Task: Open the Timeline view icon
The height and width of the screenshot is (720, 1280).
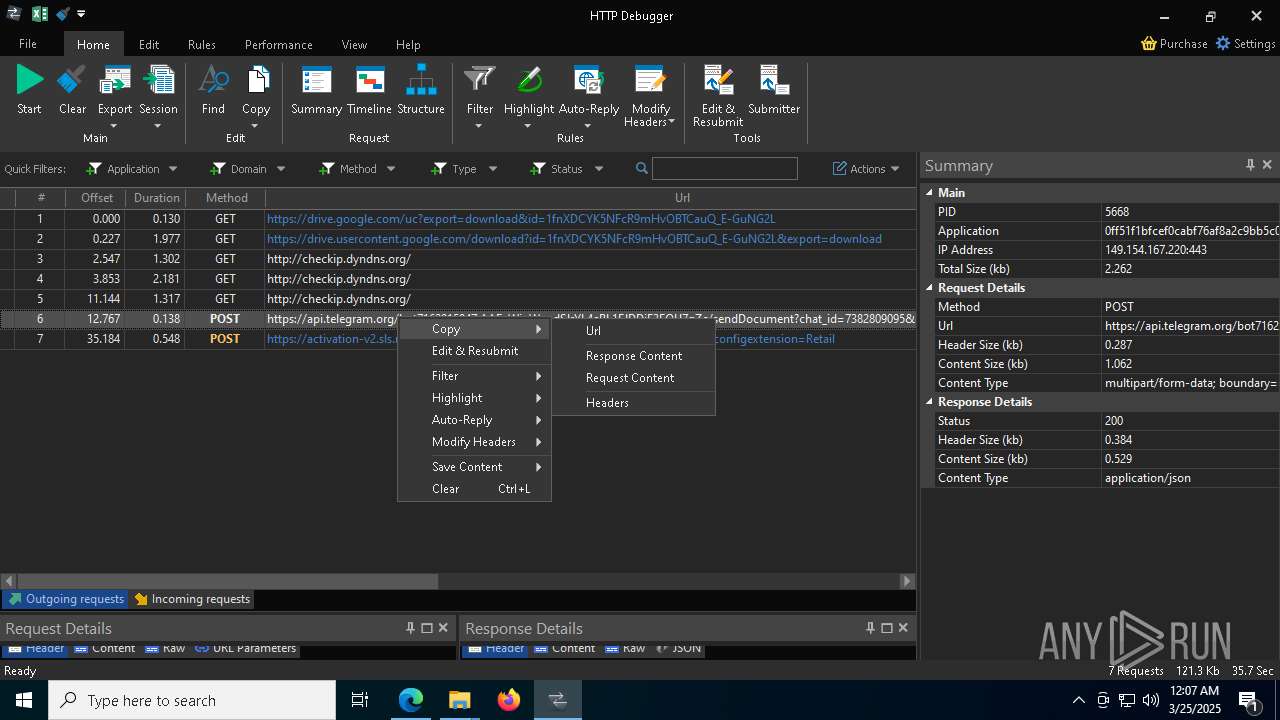Action: pos(369,80)
